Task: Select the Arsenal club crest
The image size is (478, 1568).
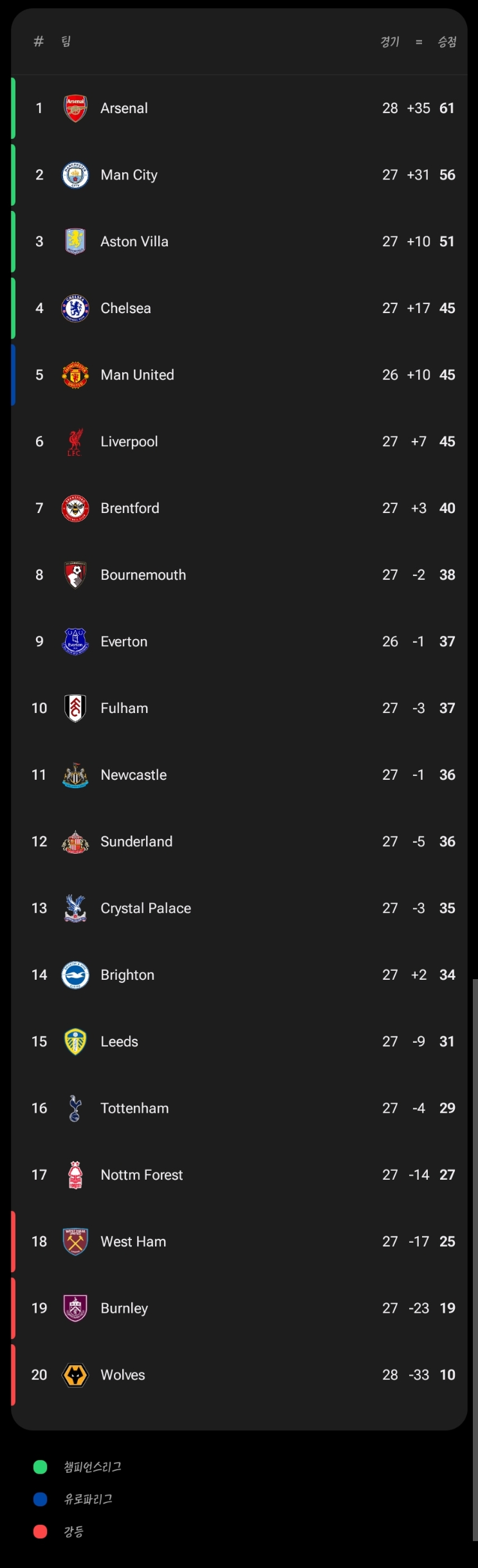Action: (75, 108)
